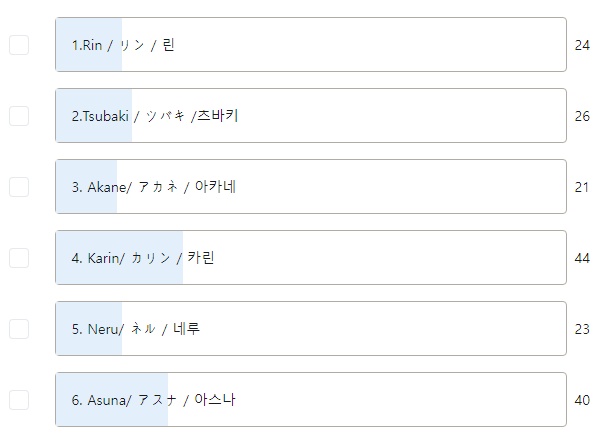Open the 26 votes count for Tsubaki
607x437 pixels.
[583, 116]
